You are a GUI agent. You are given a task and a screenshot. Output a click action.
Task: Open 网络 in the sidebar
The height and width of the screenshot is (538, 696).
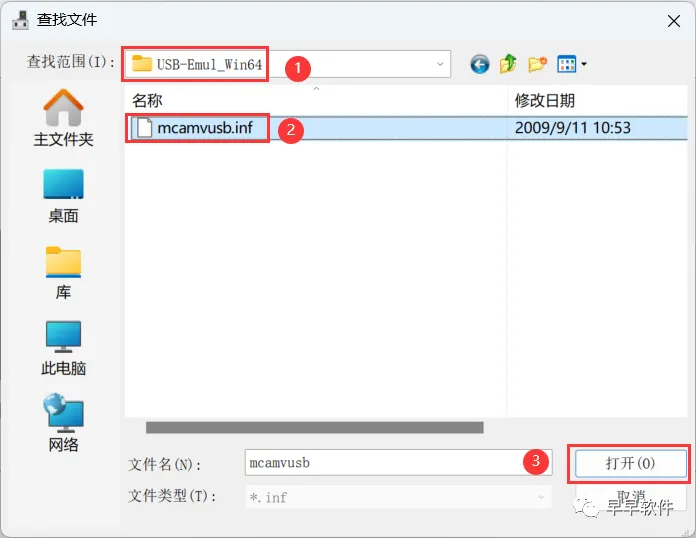(63, 423)
